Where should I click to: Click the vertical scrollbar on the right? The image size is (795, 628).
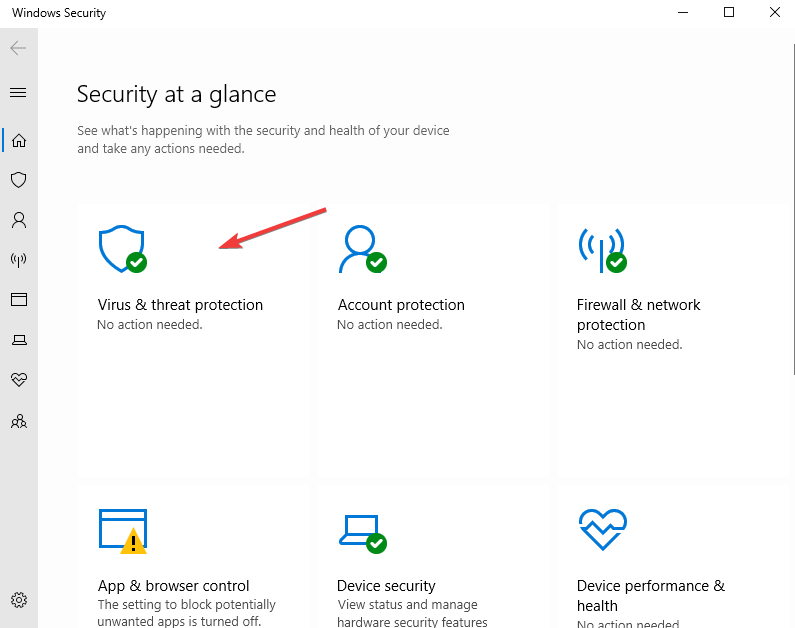[793, 208]
